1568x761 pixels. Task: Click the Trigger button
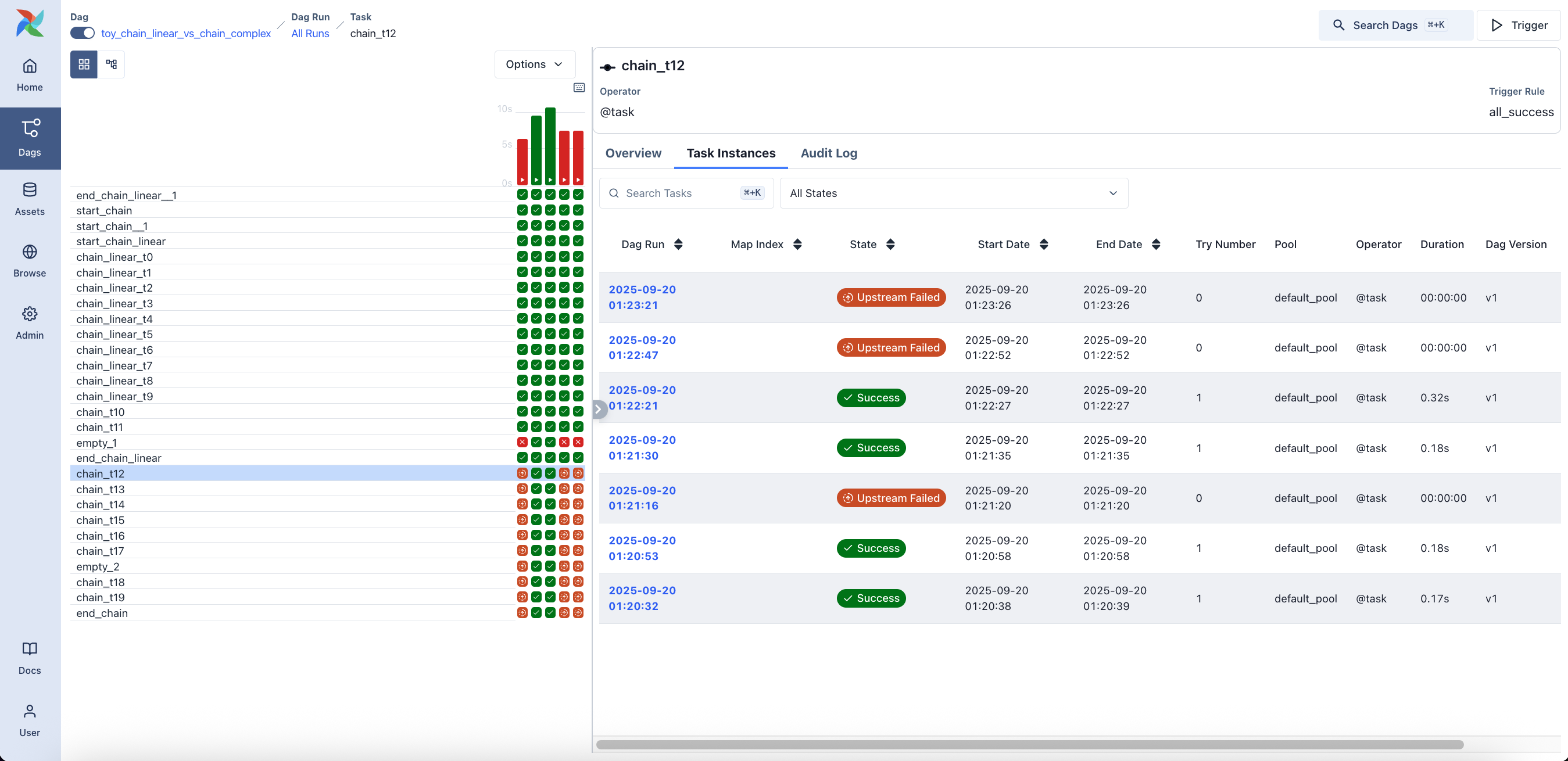click(x=1518, y=25)
